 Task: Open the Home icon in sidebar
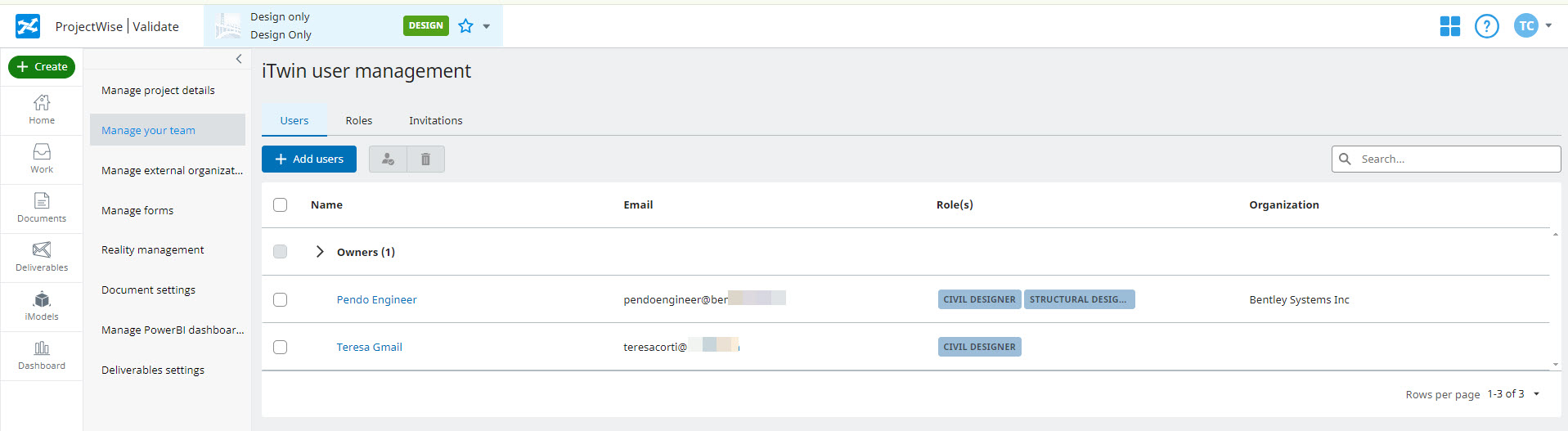pyautogui.click(x=42, y=103)
